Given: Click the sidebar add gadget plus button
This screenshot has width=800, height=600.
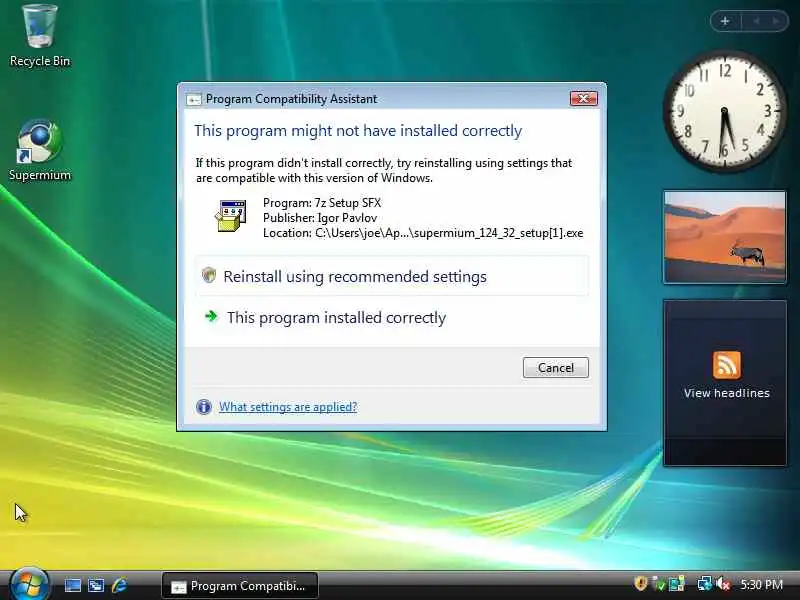Looking at the screenshot, I should [x=725, y=21].
